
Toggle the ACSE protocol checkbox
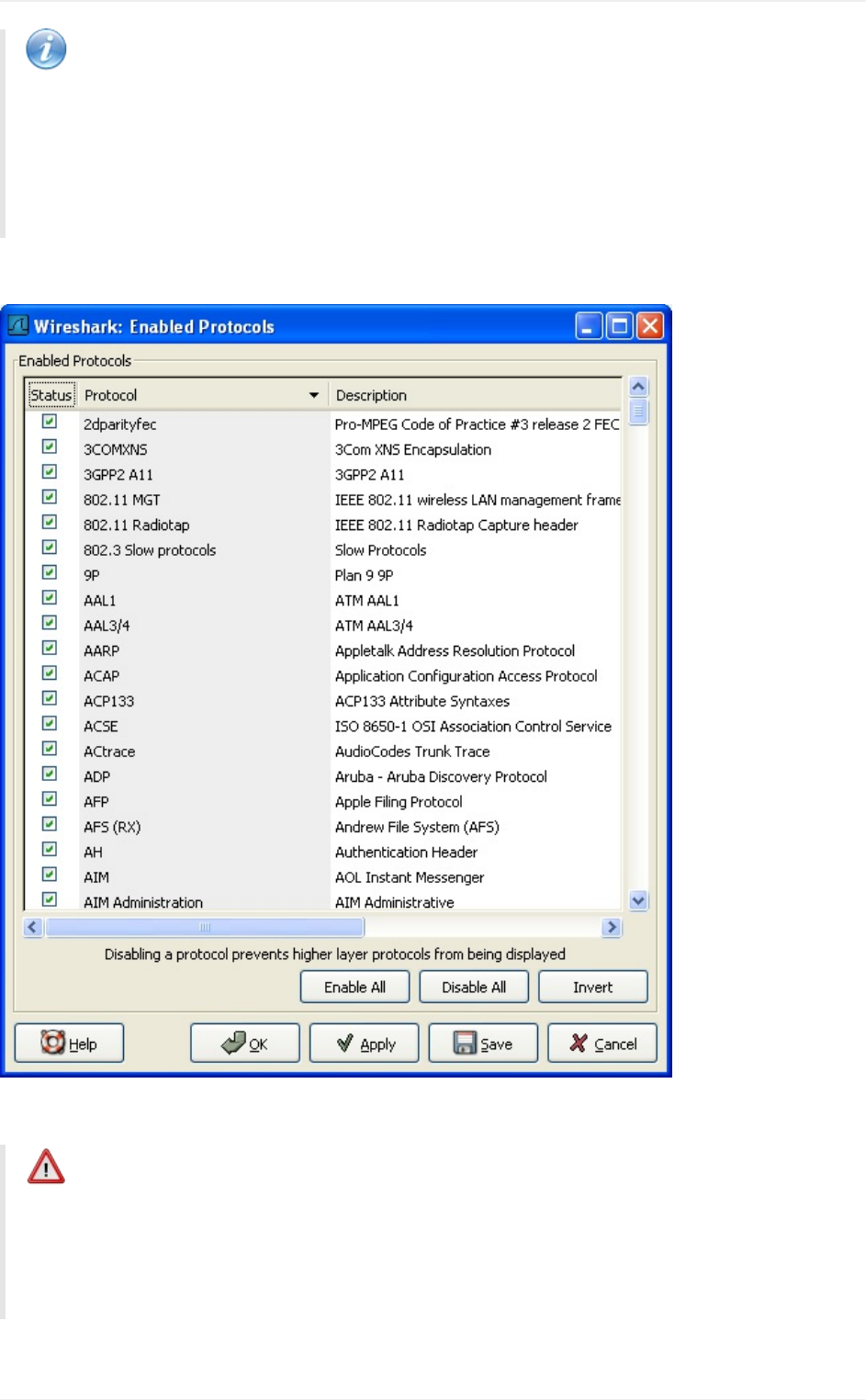tap(50, 724)
